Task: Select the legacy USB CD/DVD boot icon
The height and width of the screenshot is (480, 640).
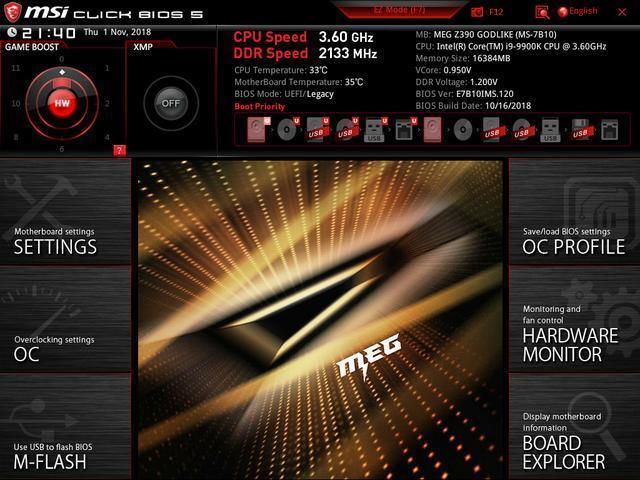Action: 522,129
